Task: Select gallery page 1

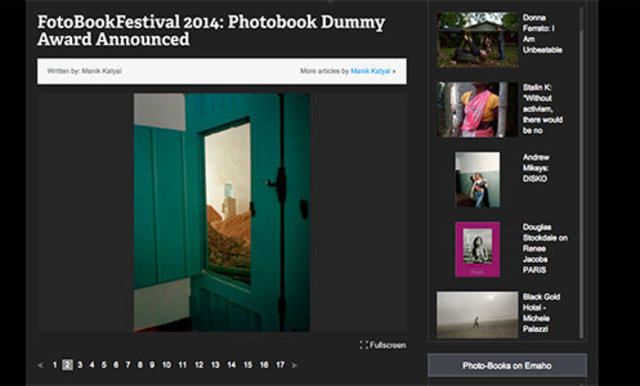Action: (x=55, y=365)
